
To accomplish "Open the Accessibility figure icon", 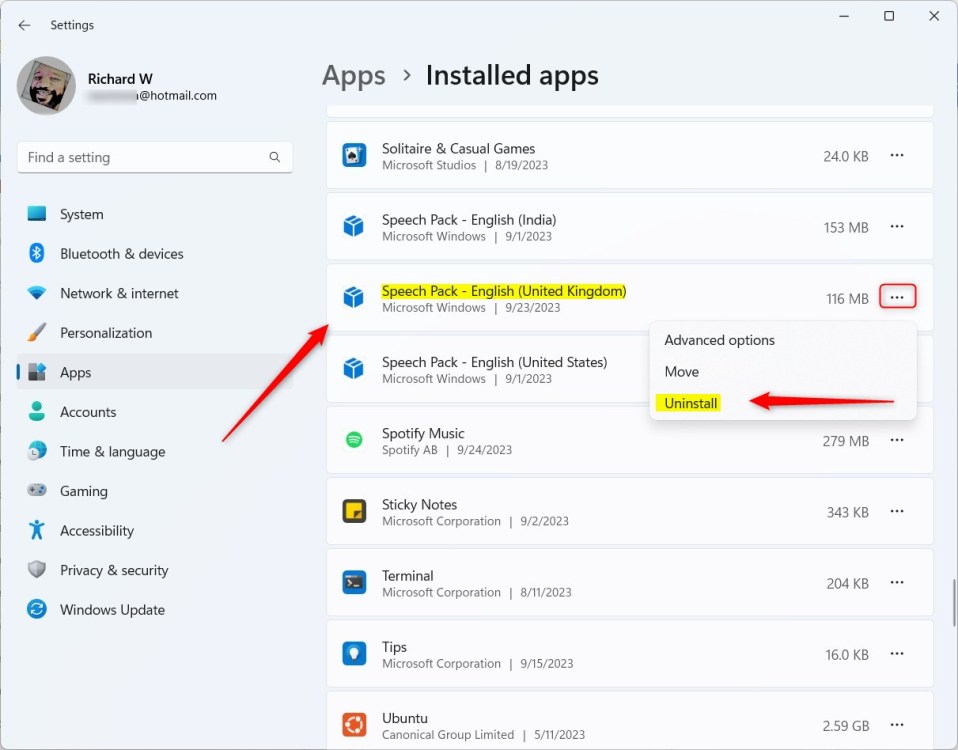I will (x=37, y=530).
